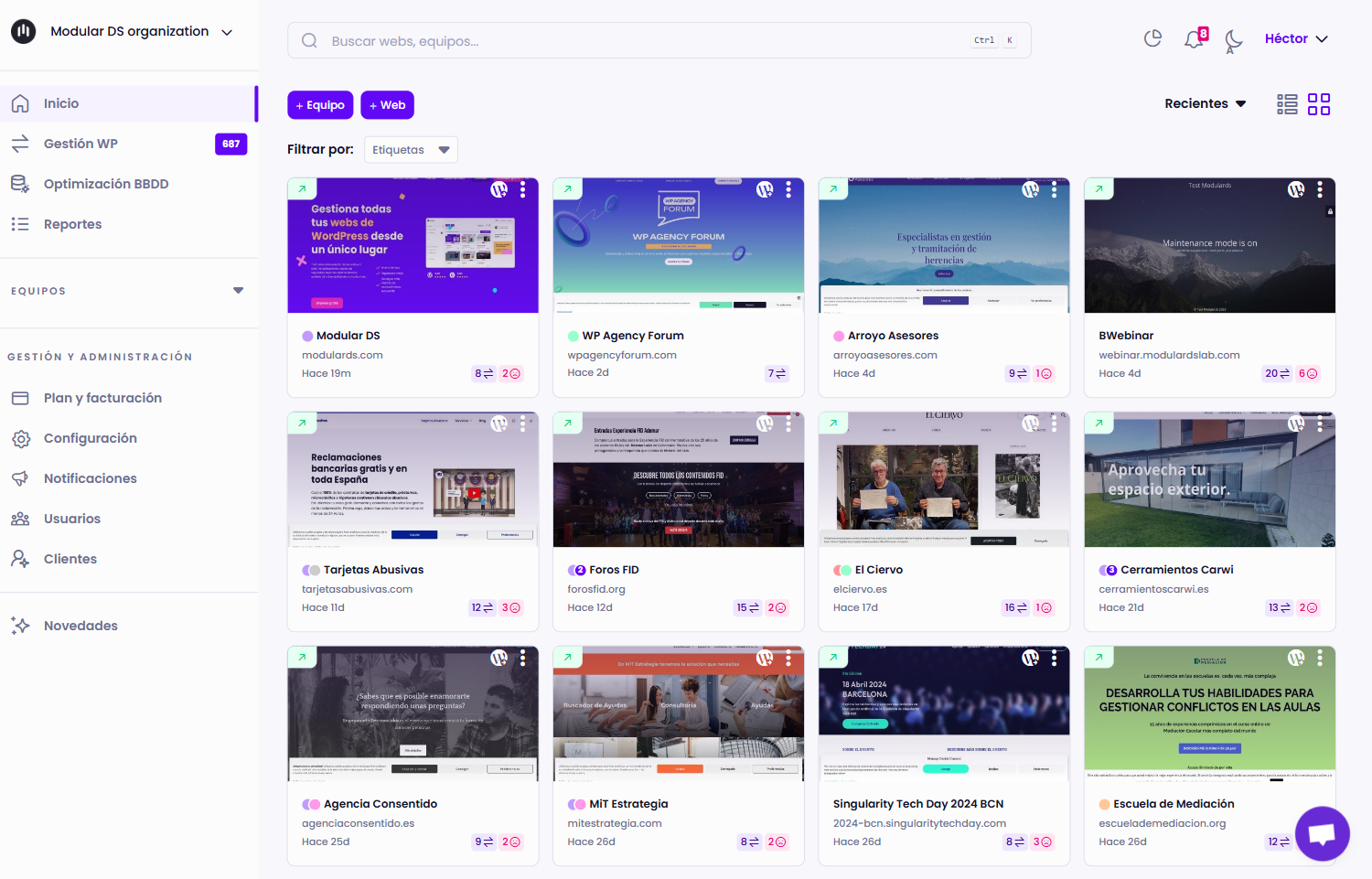Screen dimensions: 1372x879
Task: Open WordPress admin for Escuela de Mediación
Action: (1296, 658)
